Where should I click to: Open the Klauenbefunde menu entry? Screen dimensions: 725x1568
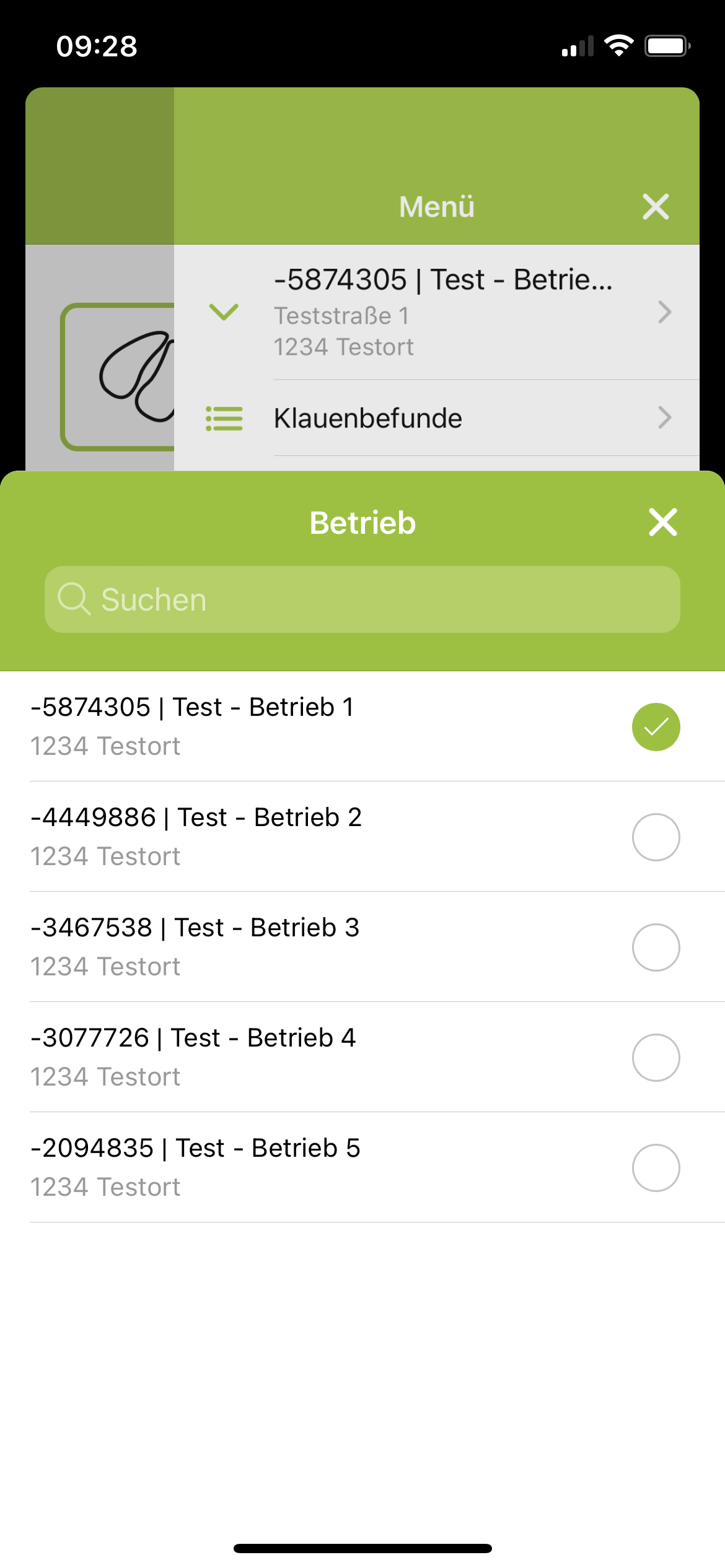(x=368, y=418)
